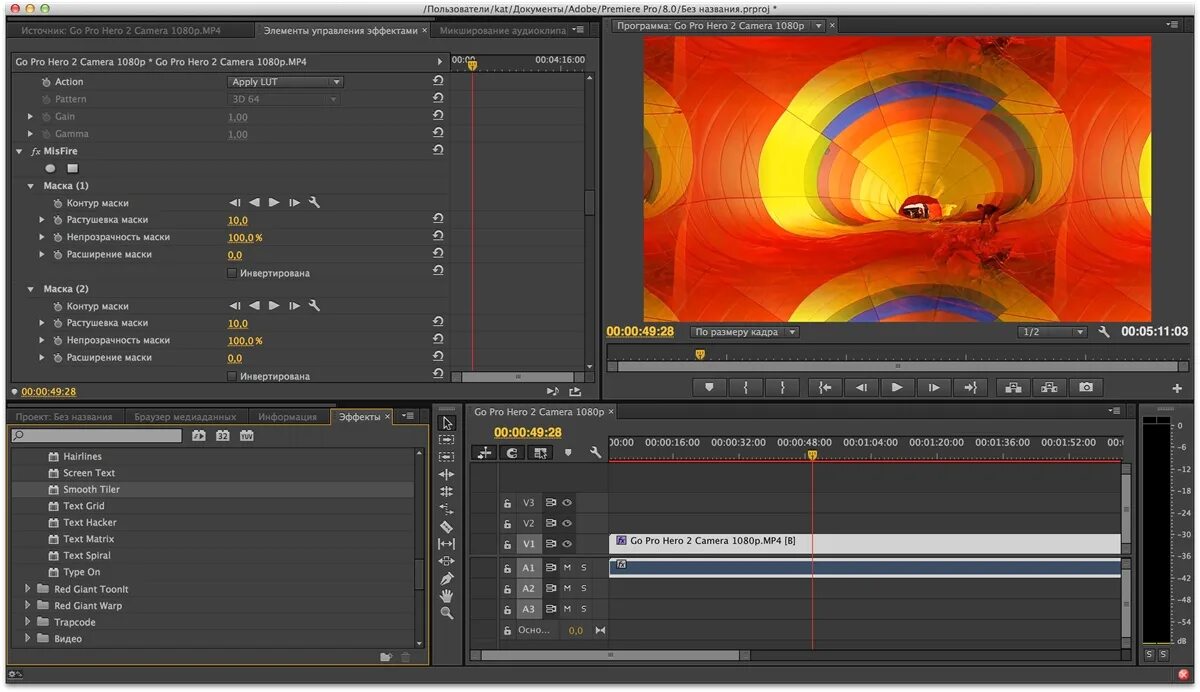Image resolution: width=1200 pixels, height=692 pixels.
Task: Select the Smooth Tiler effect
Action: pos(91,490)
